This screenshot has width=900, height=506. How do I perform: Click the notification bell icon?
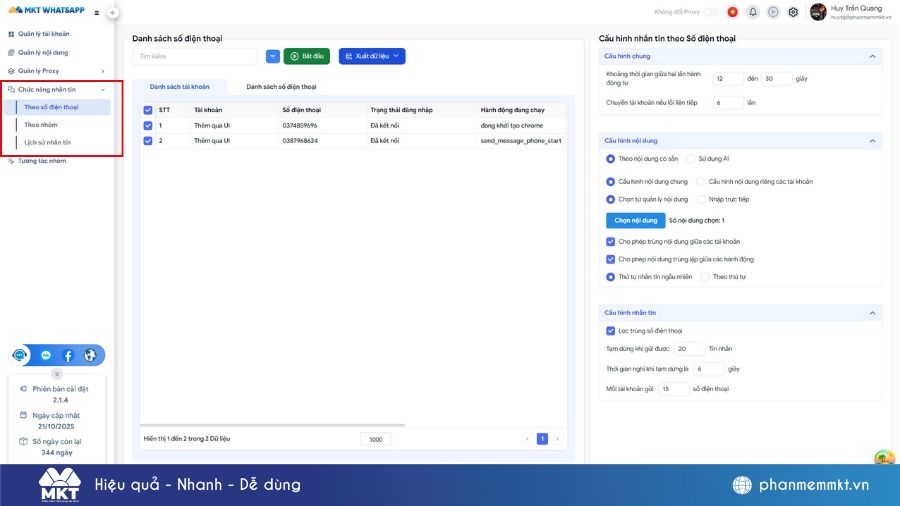coord(753,12)
